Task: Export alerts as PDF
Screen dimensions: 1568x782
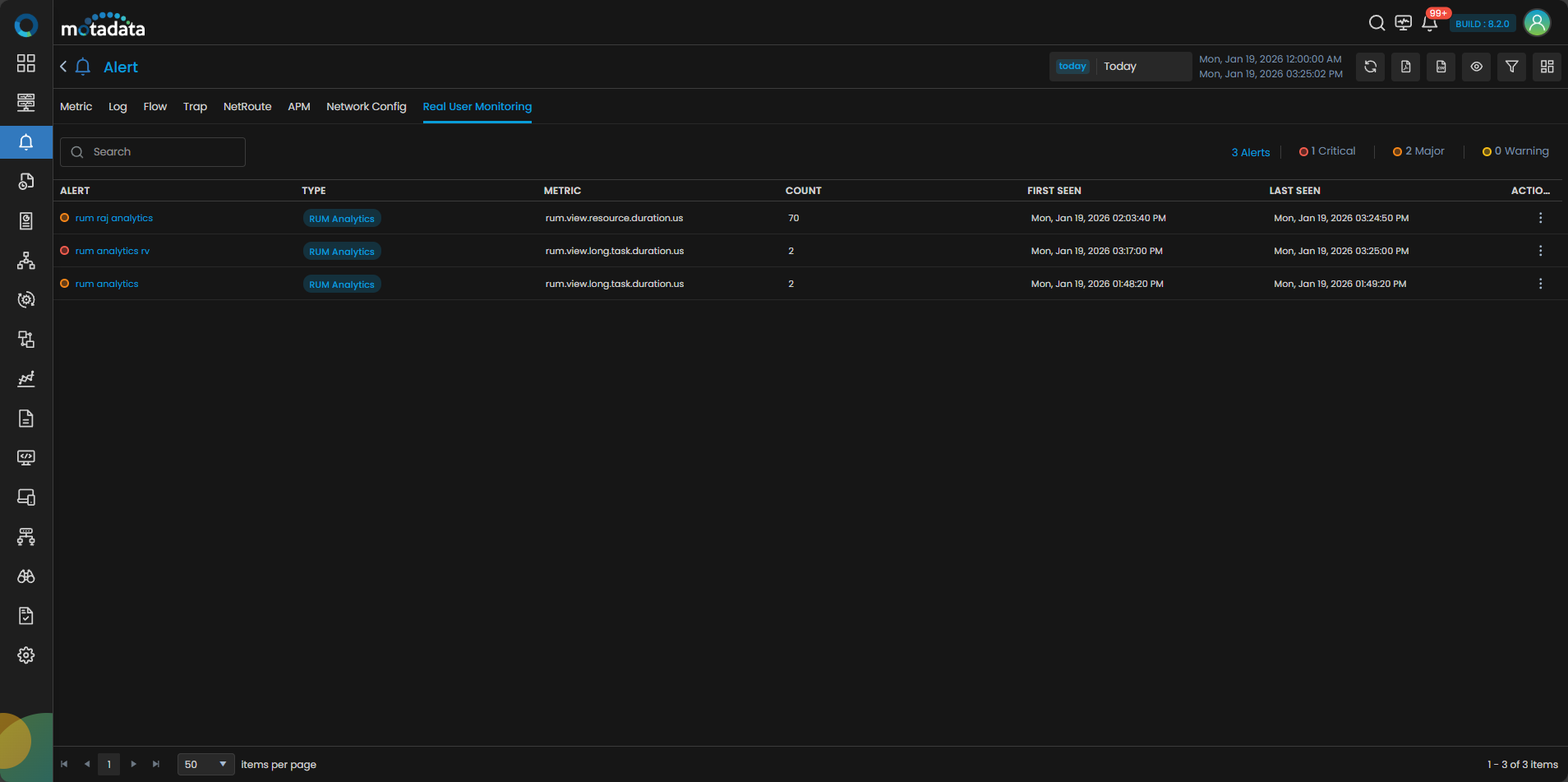Action: [x=1405, y=67]
